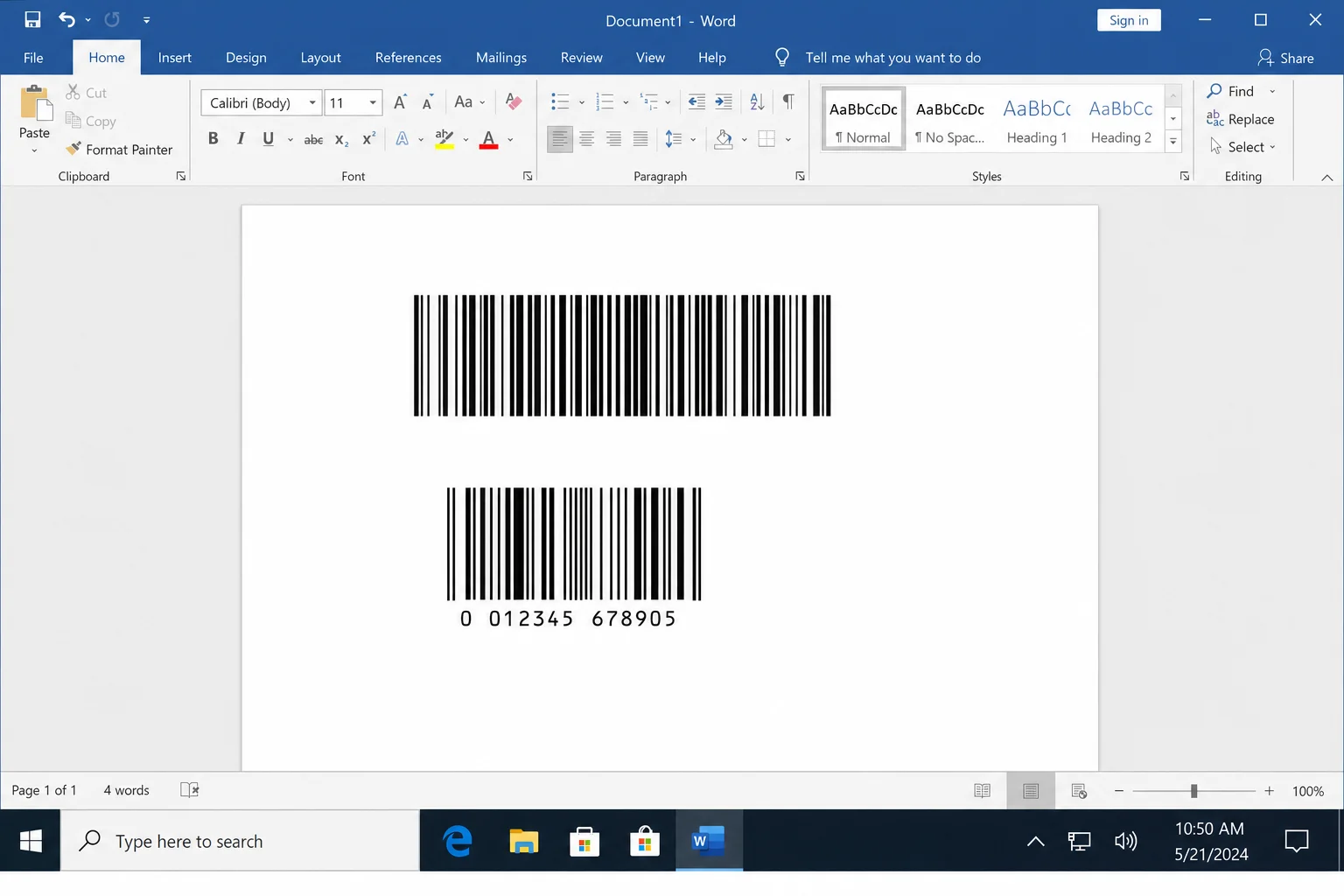Viewport: 1344px width, 896px height.
Task: Apply red font color
Action: [489, 139]
